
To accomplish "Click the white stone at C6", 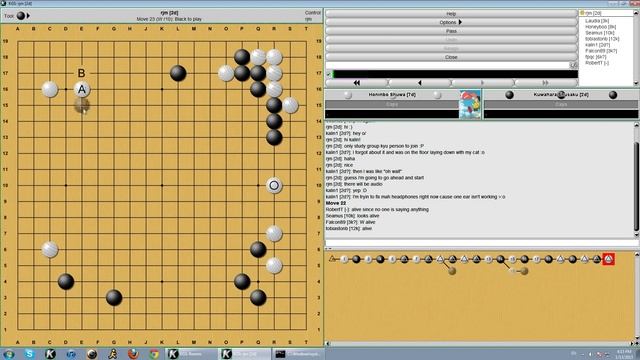I will [50, 249].
